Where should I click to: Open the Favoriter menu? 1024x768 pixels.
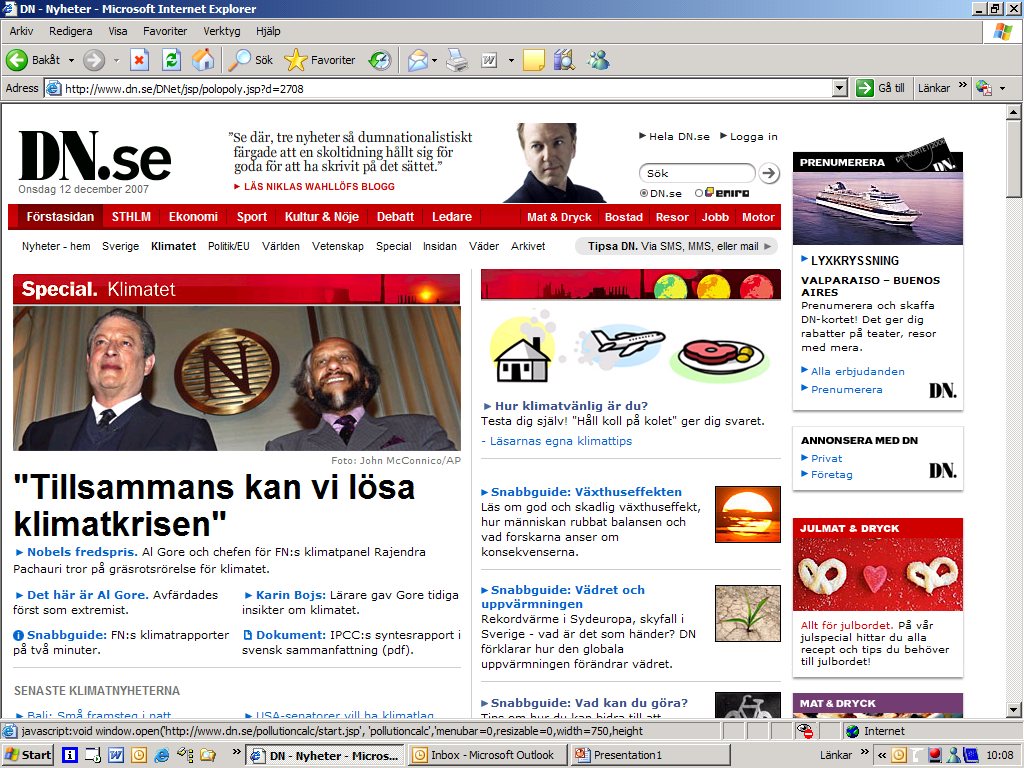tap(165, 31)
